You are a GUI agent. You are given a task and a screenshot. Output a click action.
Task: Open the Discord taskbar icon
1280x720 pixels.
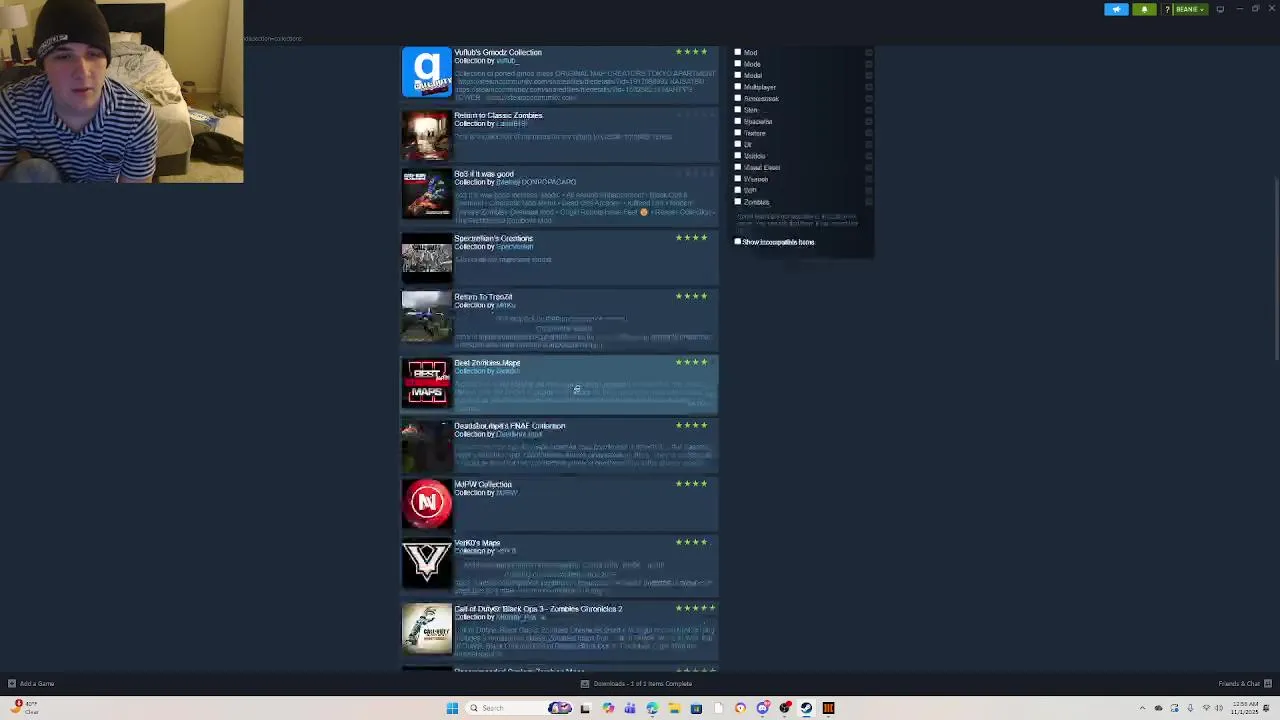[x=763, y=708]
